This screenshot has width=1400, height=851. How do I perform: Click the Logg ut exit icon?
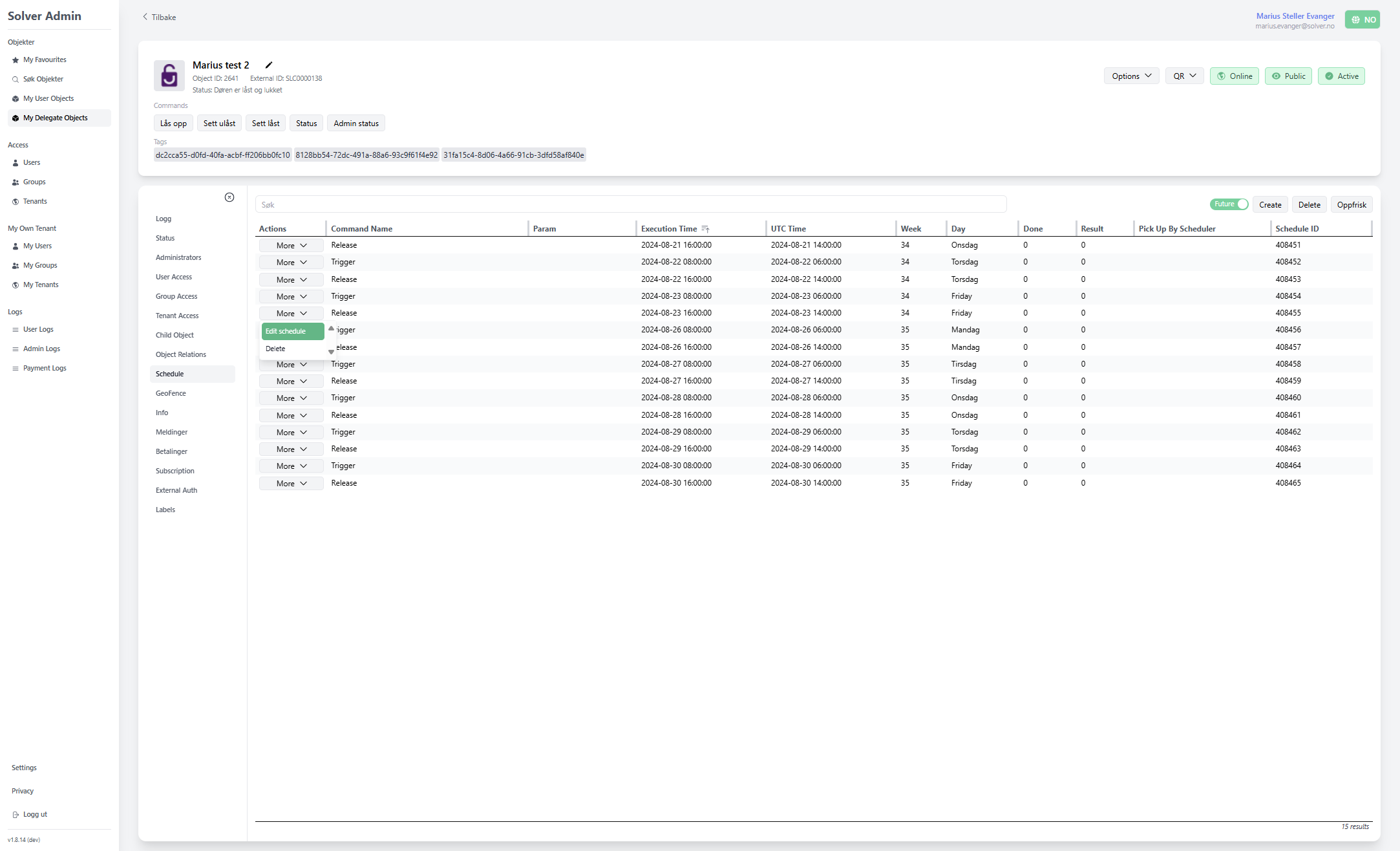point(16,815)
